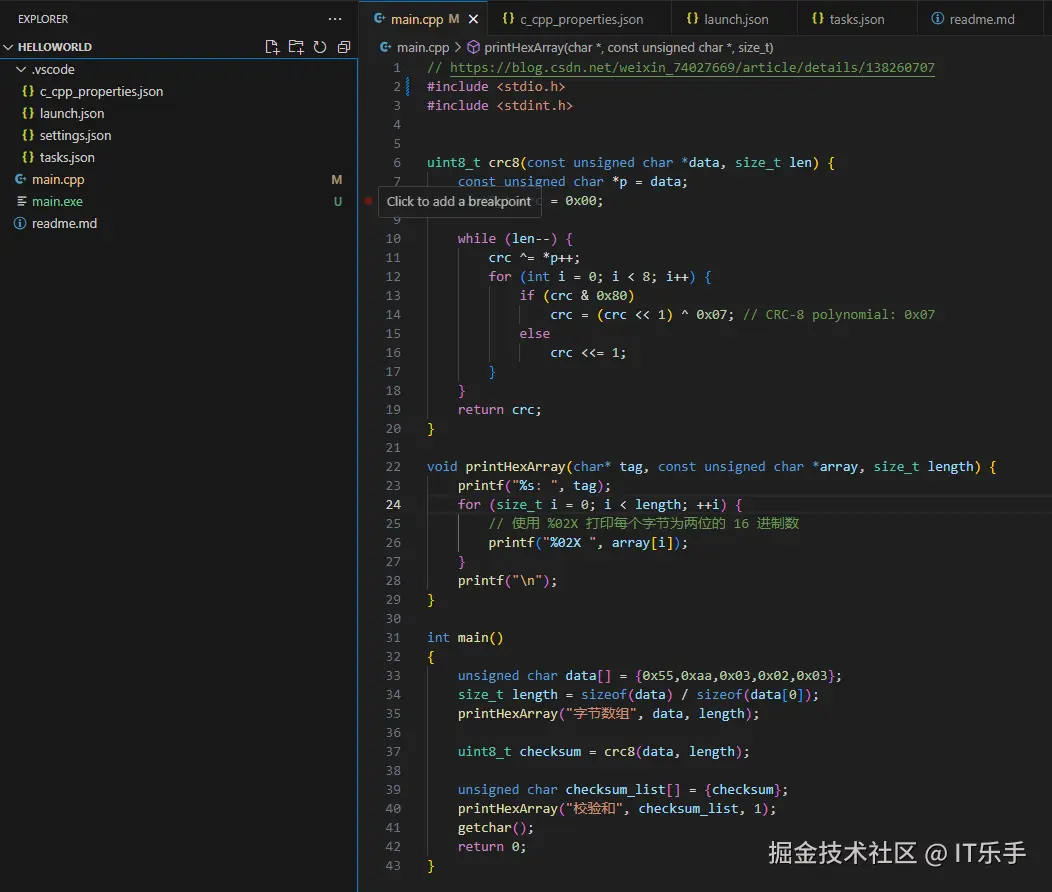
Task: Click the braces icon on tasks.json tab
Action: click(x=818, y=19)
